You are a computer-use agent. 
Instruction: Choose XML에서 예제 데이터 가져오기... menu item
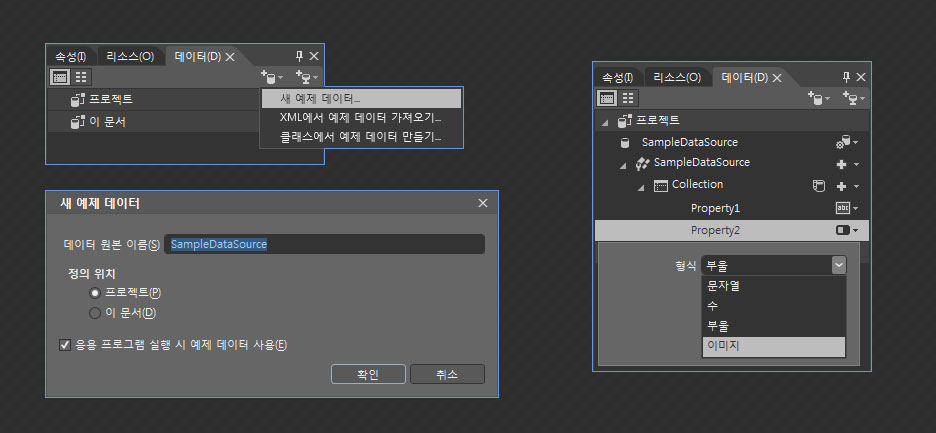click(x=361, y=118)
